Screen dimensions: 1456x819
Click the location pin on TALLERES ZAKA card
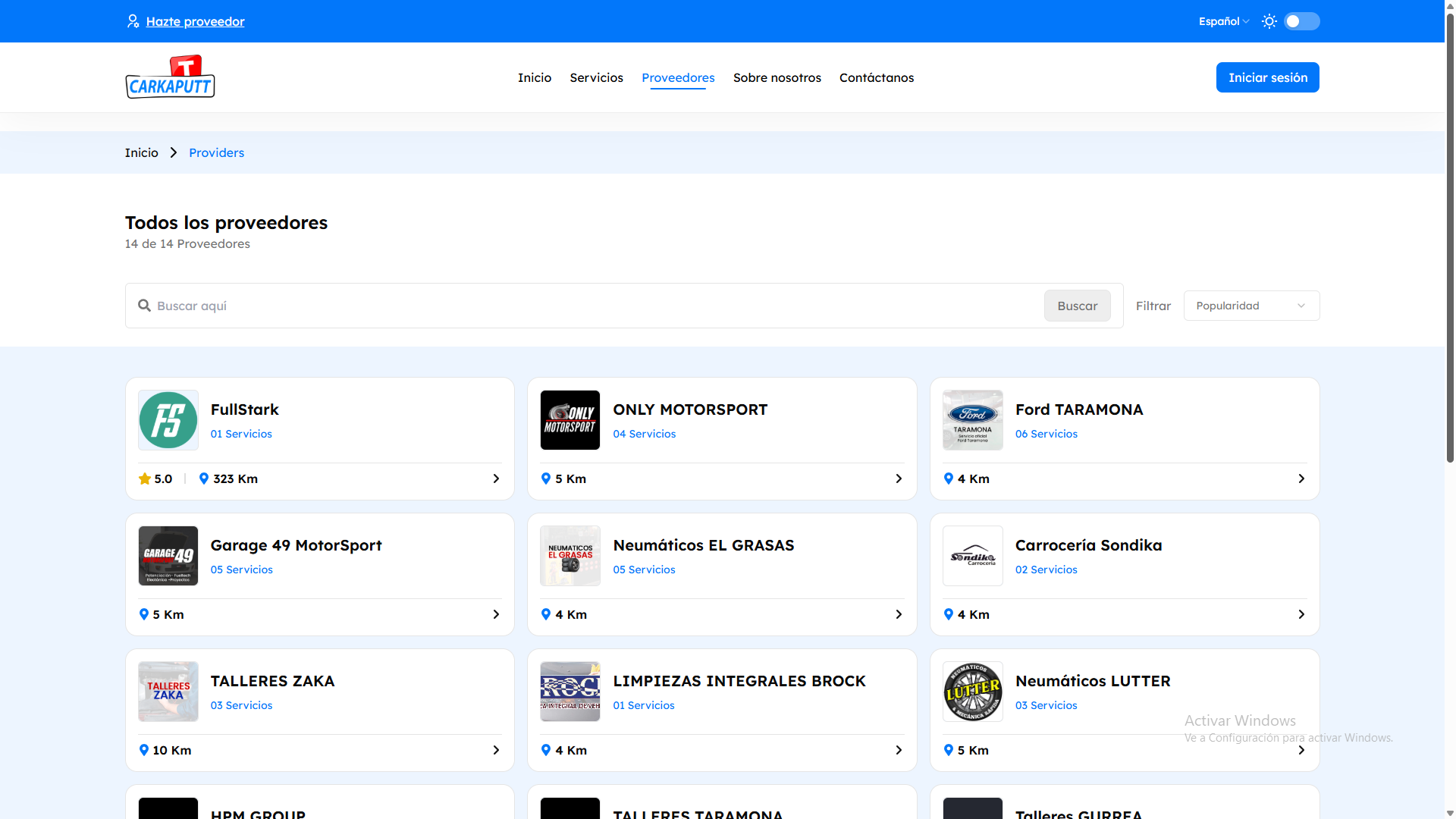pyautogui.click(x=144, y=750)
